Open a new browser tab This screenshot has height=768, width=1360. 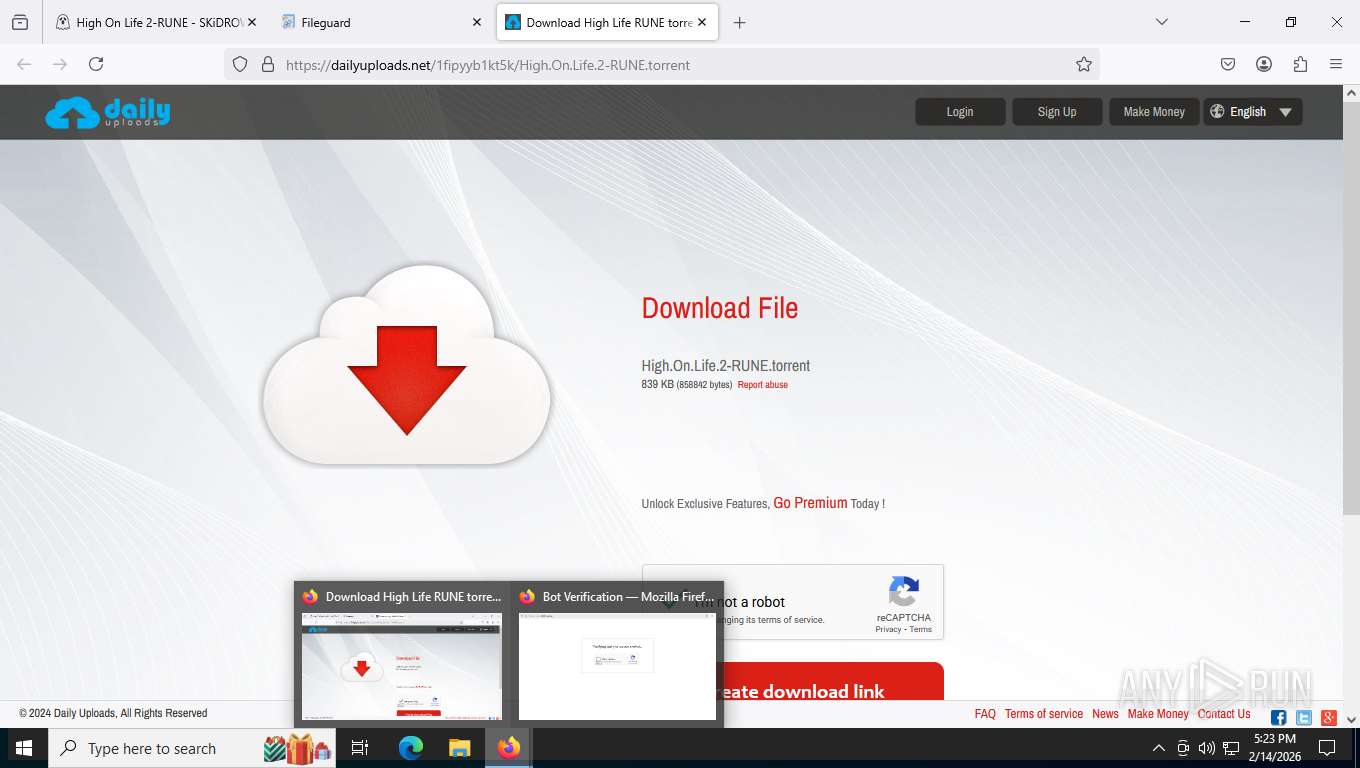[739, 22]
